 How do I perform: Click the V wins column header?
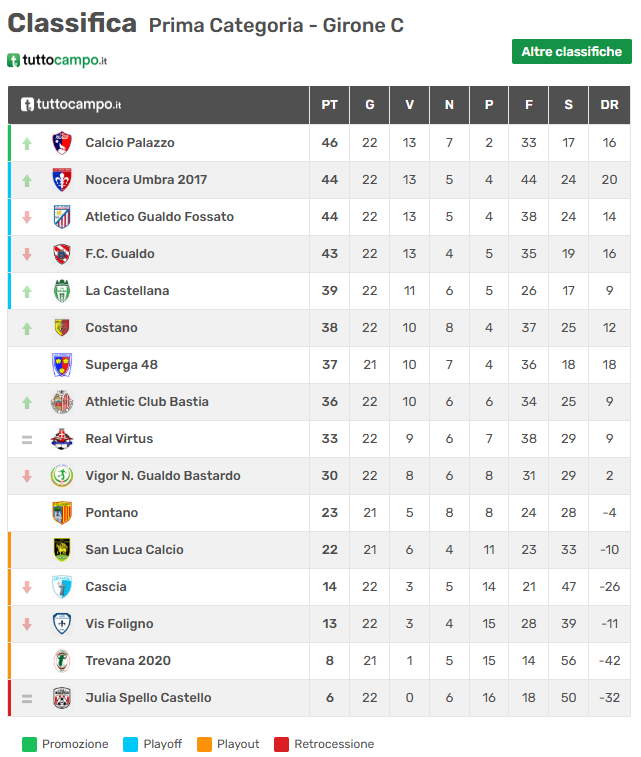(409, 105)
